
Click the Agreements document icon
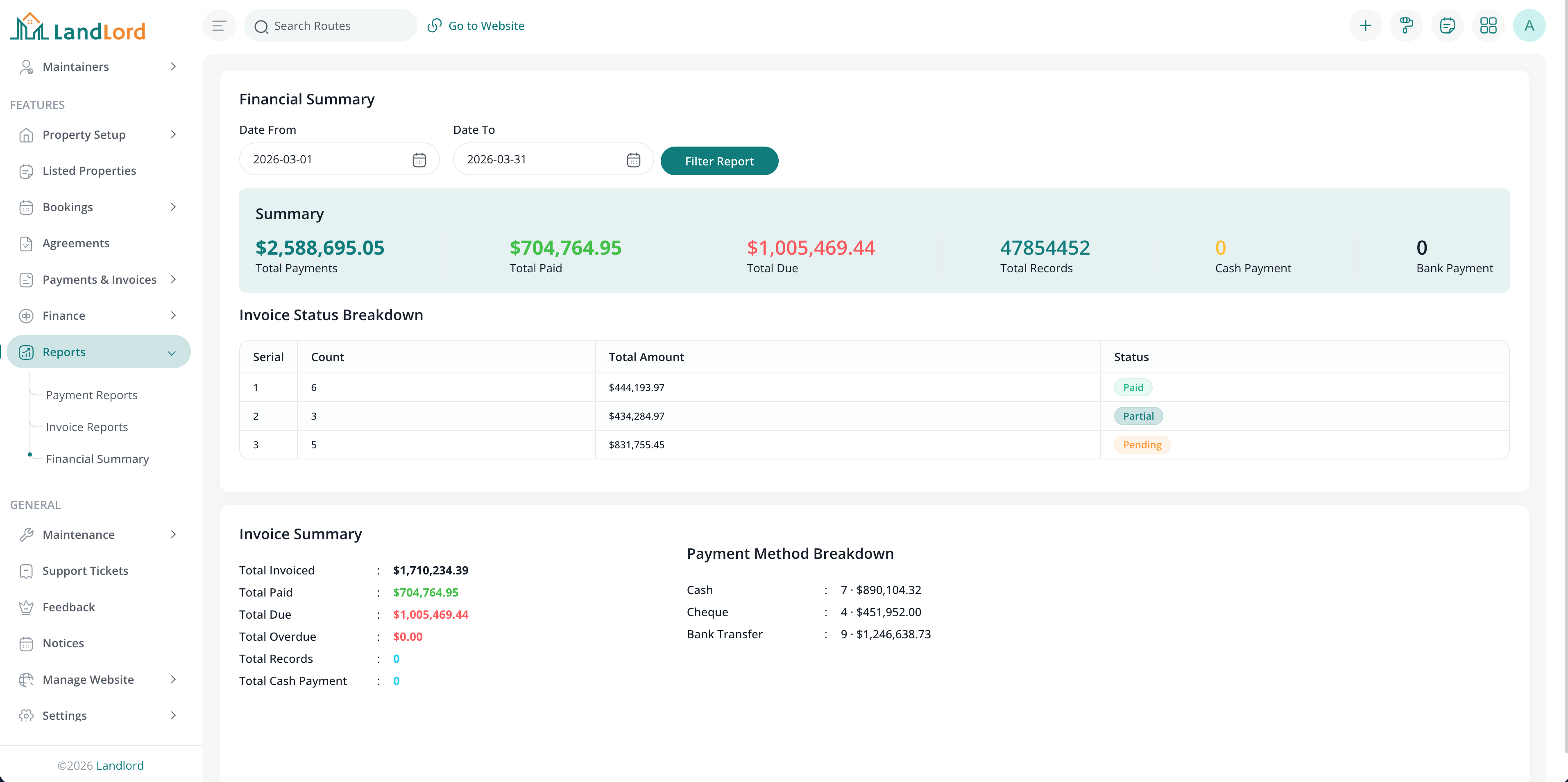pos(26,243)
